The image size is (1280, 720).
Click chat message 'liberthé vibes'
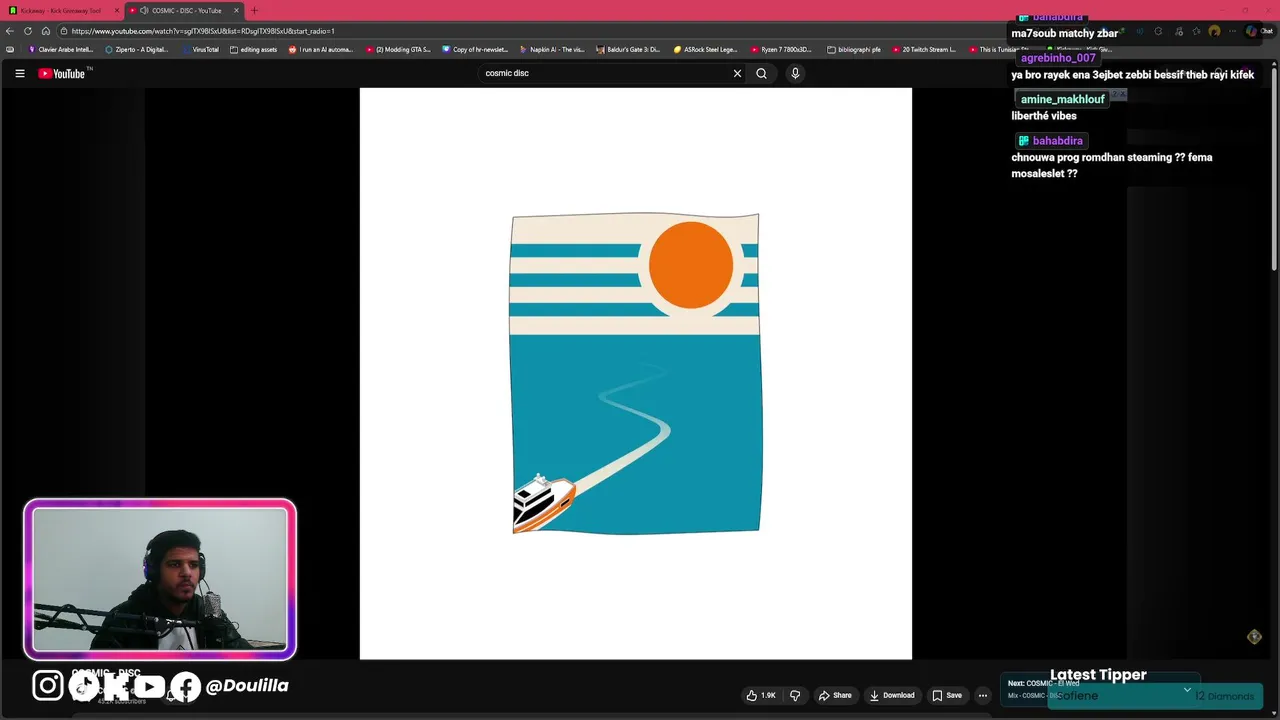[x=1043, y=116]
